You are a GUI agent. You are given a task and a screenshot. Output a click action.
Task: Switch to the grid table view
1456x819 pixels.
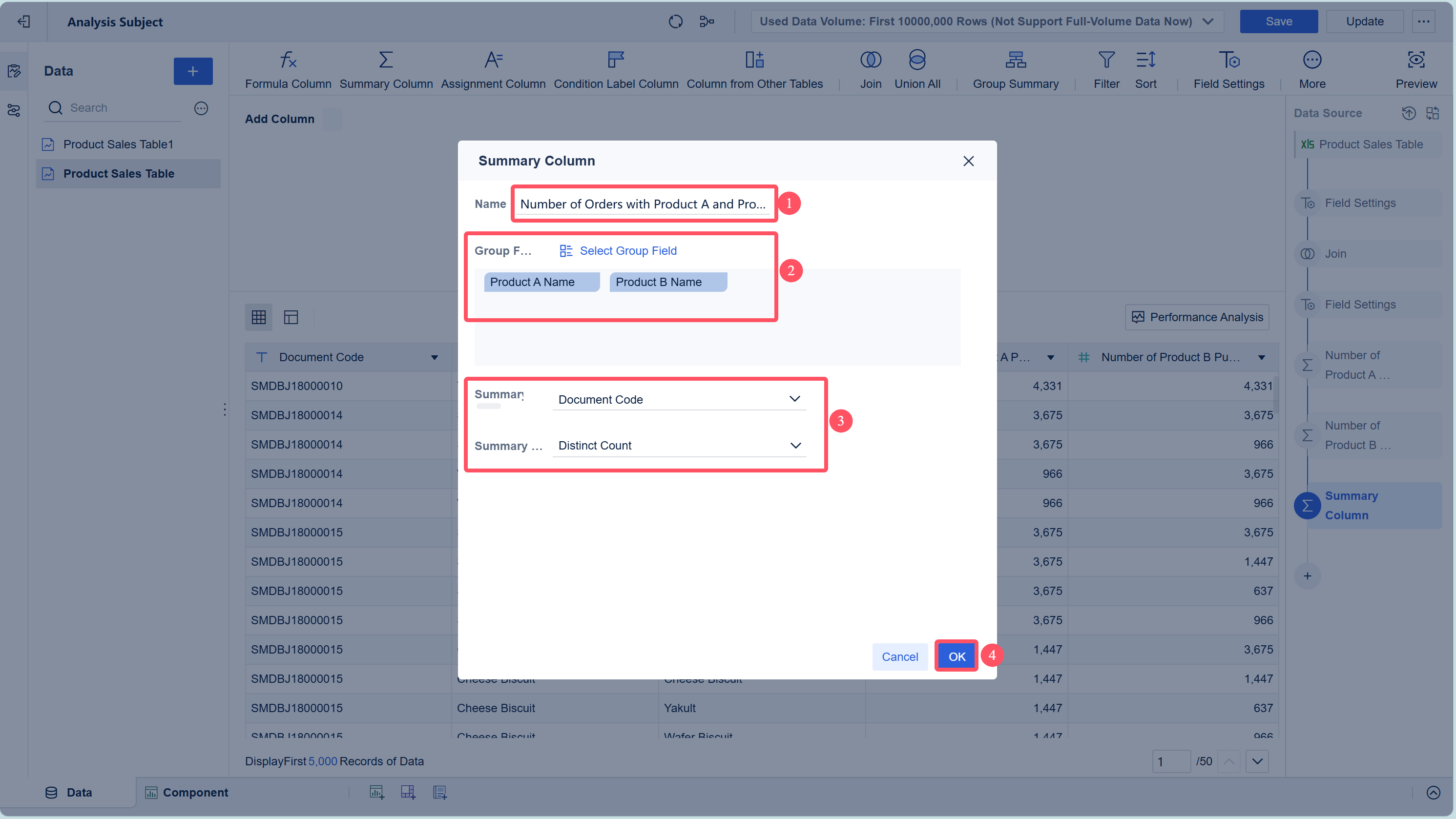pyautogui.click(x=258, y=317)
